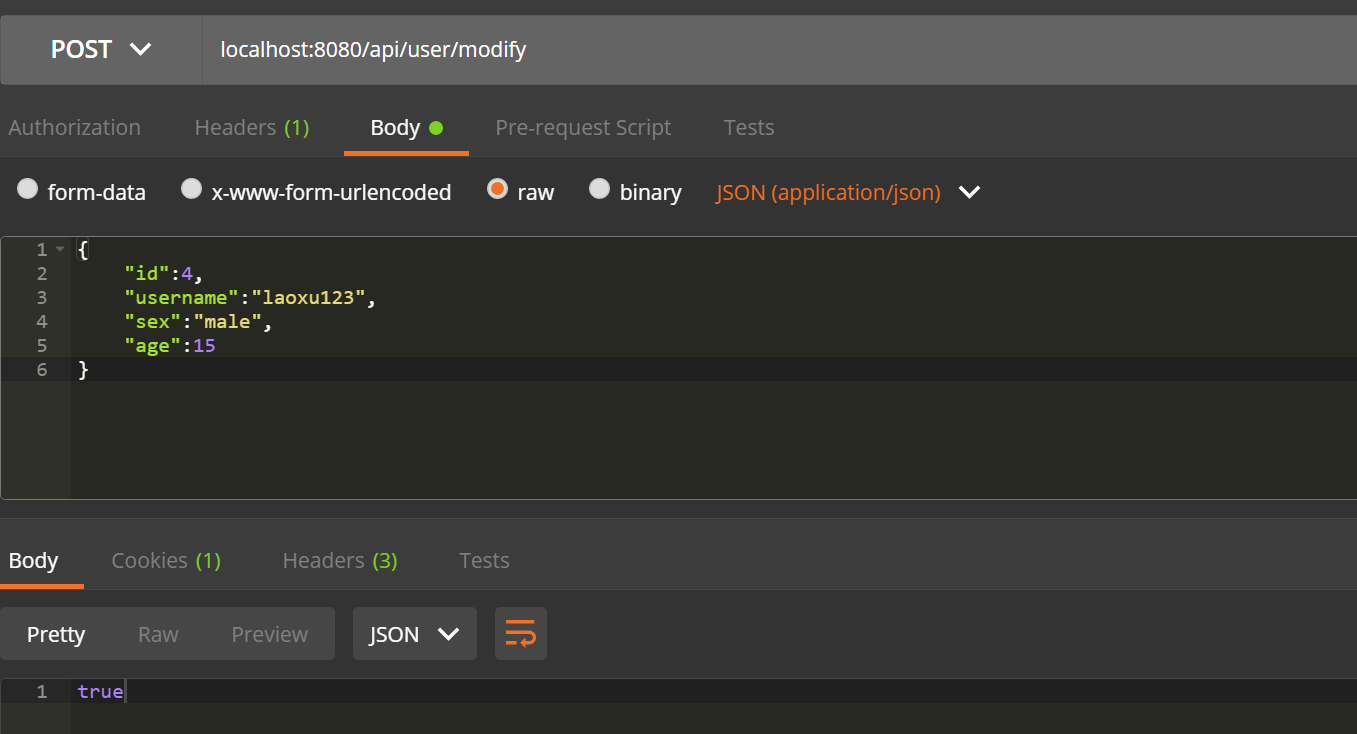Open the JSON (application/json) content type dropdown
1357x734 pixels.
848,192
